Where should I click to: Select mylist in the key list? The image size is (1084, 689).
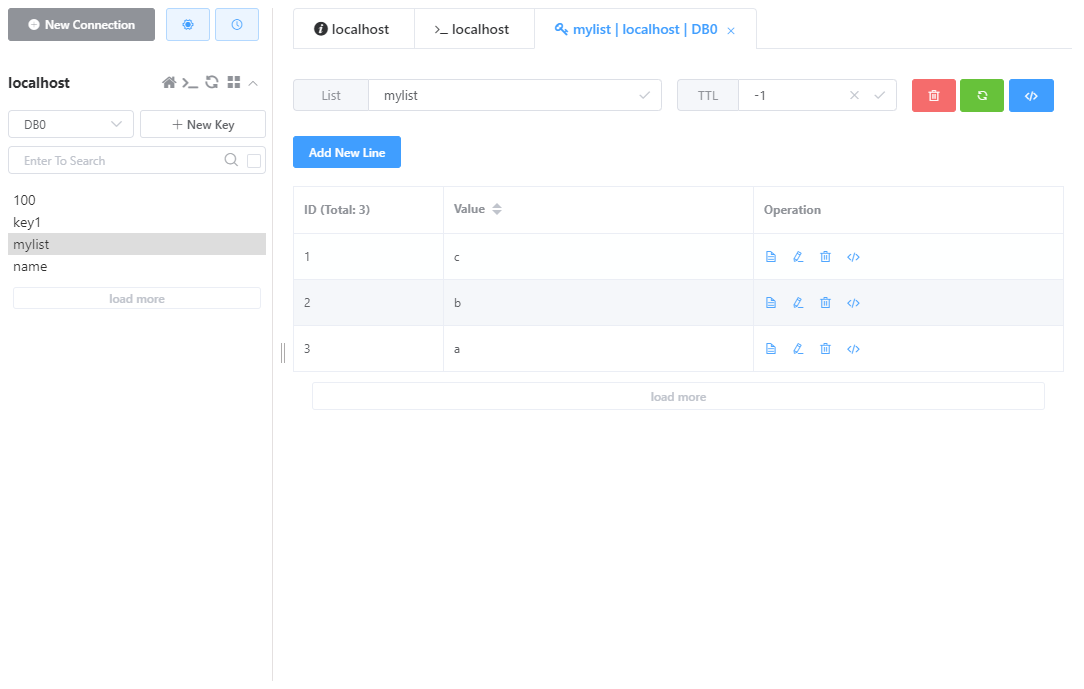coord(137,244)
